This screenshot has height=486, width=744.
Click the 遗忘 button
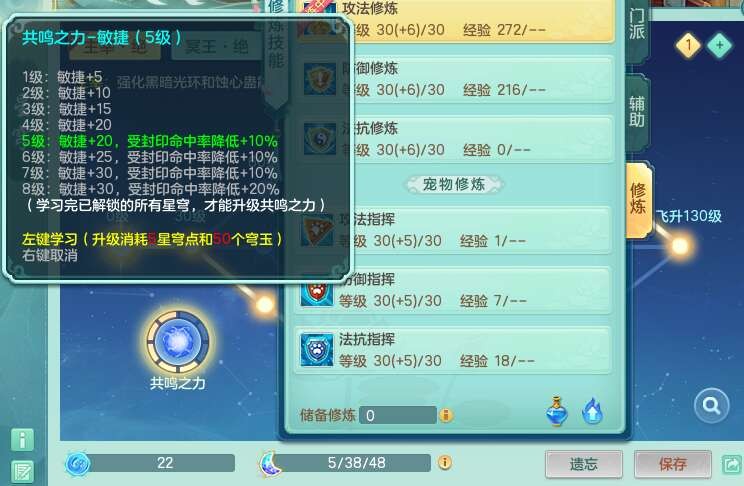tap(584, 464)
